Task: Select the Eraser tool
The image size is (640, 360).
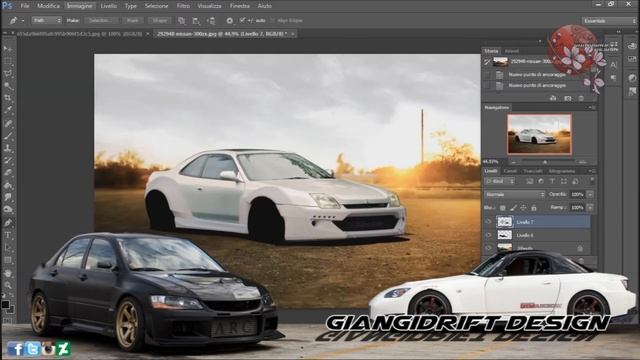Action: coord(8,173)
